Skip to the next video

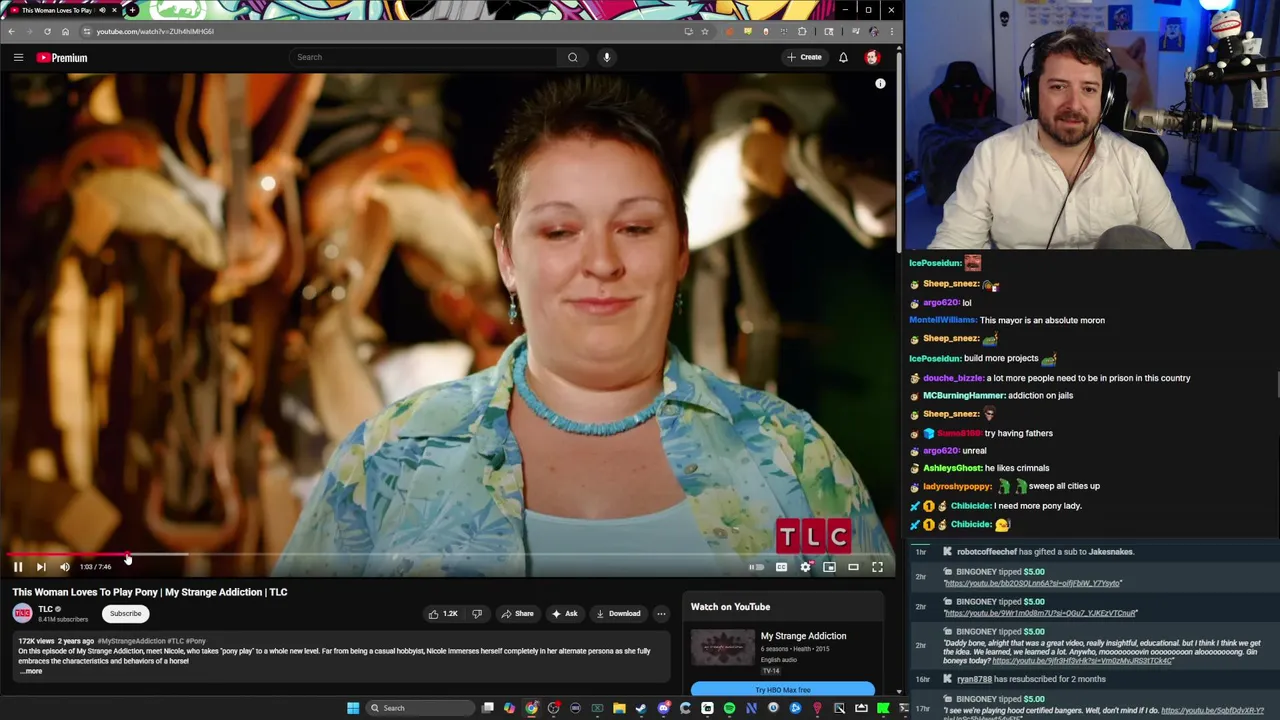click(x=41, y=567)
